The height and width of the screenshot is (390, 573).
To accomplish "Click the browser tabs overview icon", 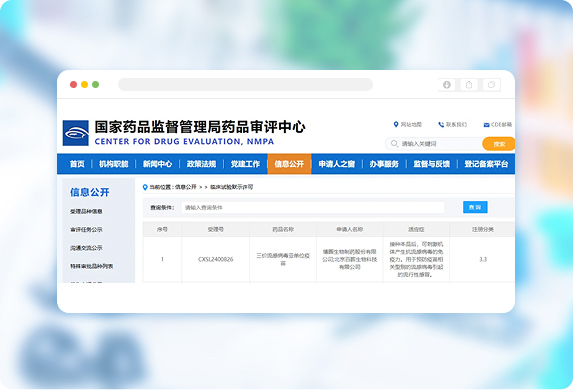I will click(x=492, y=85).
